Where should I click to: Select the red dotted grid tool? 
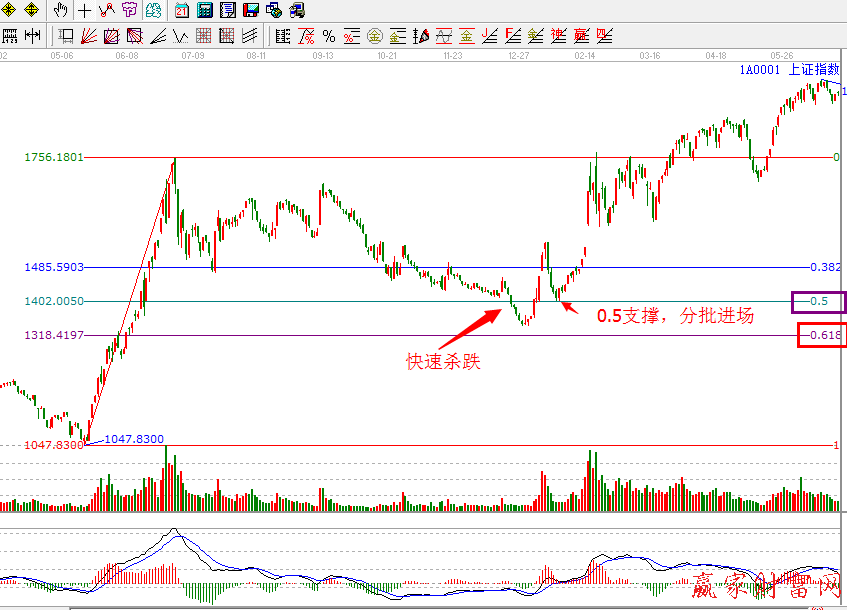(x=204, y=36)
